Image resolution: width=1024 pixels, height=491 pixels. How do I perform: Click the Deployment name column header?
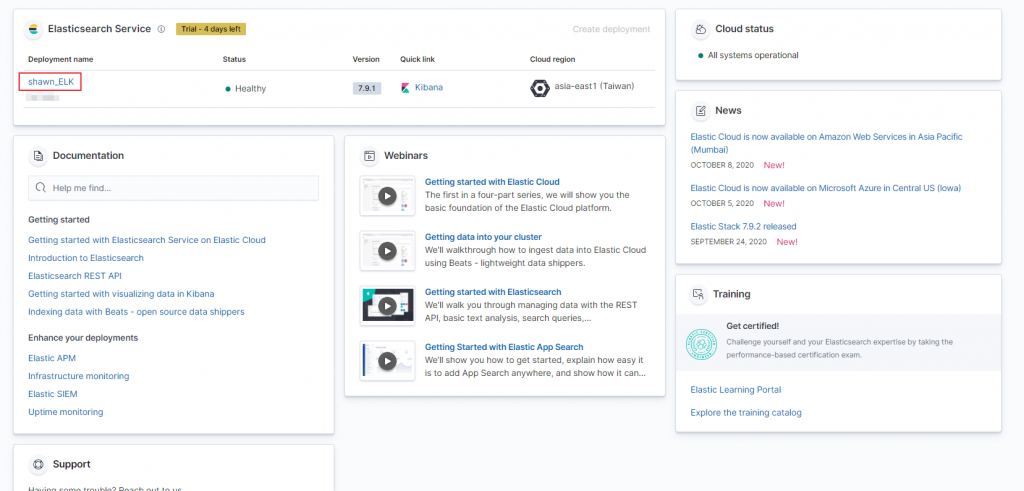coord(61,59)
